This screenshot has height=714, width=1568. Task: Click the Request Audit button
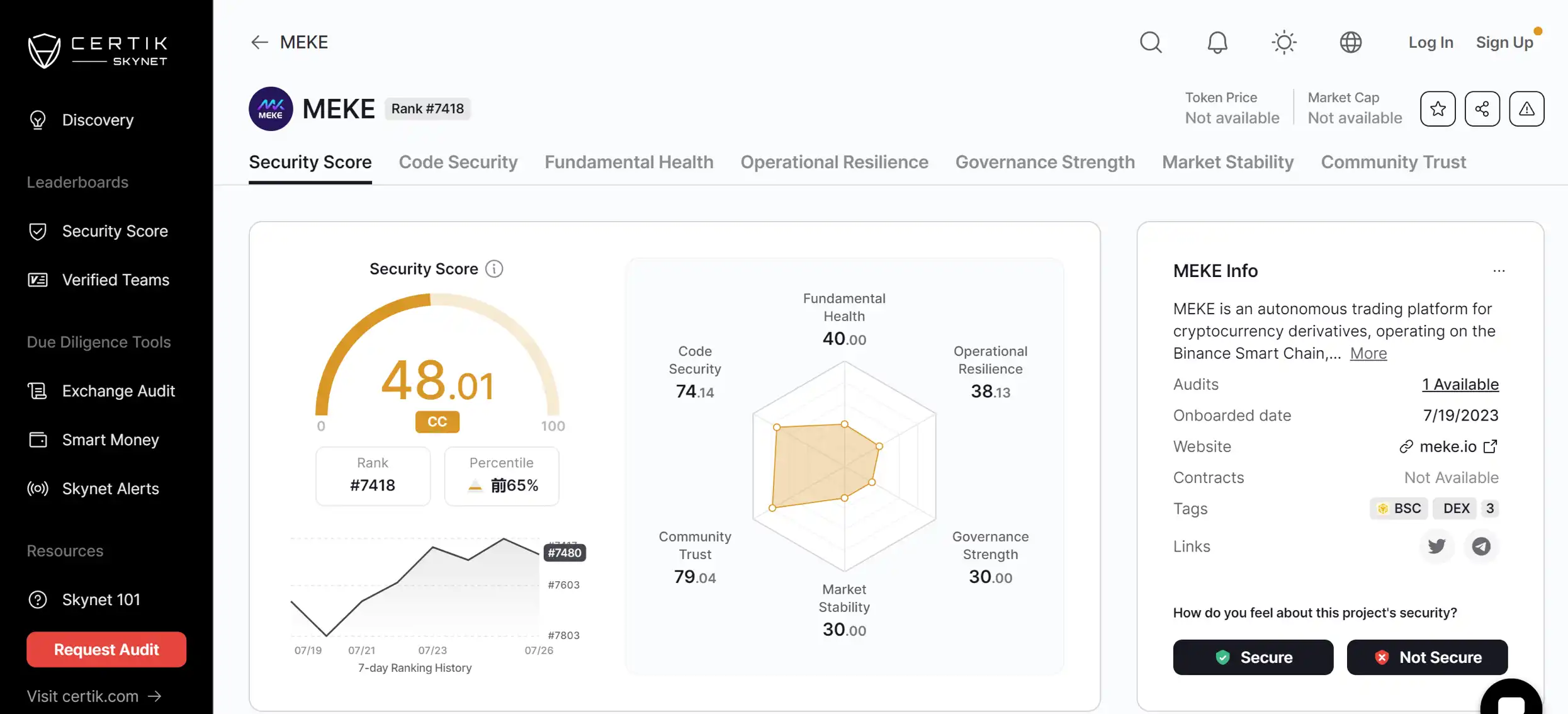(x=106, y=649)
